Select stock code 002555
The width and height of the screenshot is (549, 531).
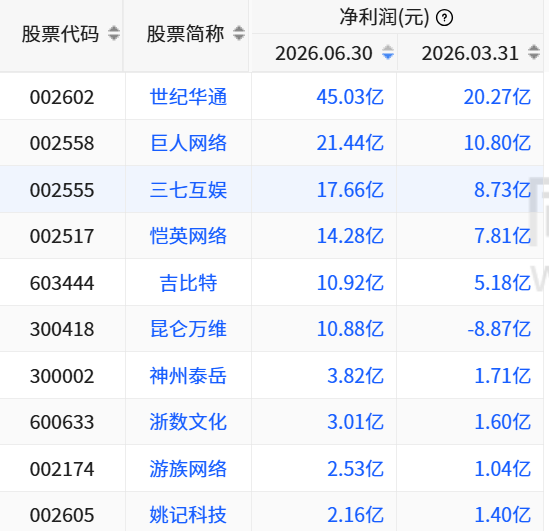click(x=62, y=190)
